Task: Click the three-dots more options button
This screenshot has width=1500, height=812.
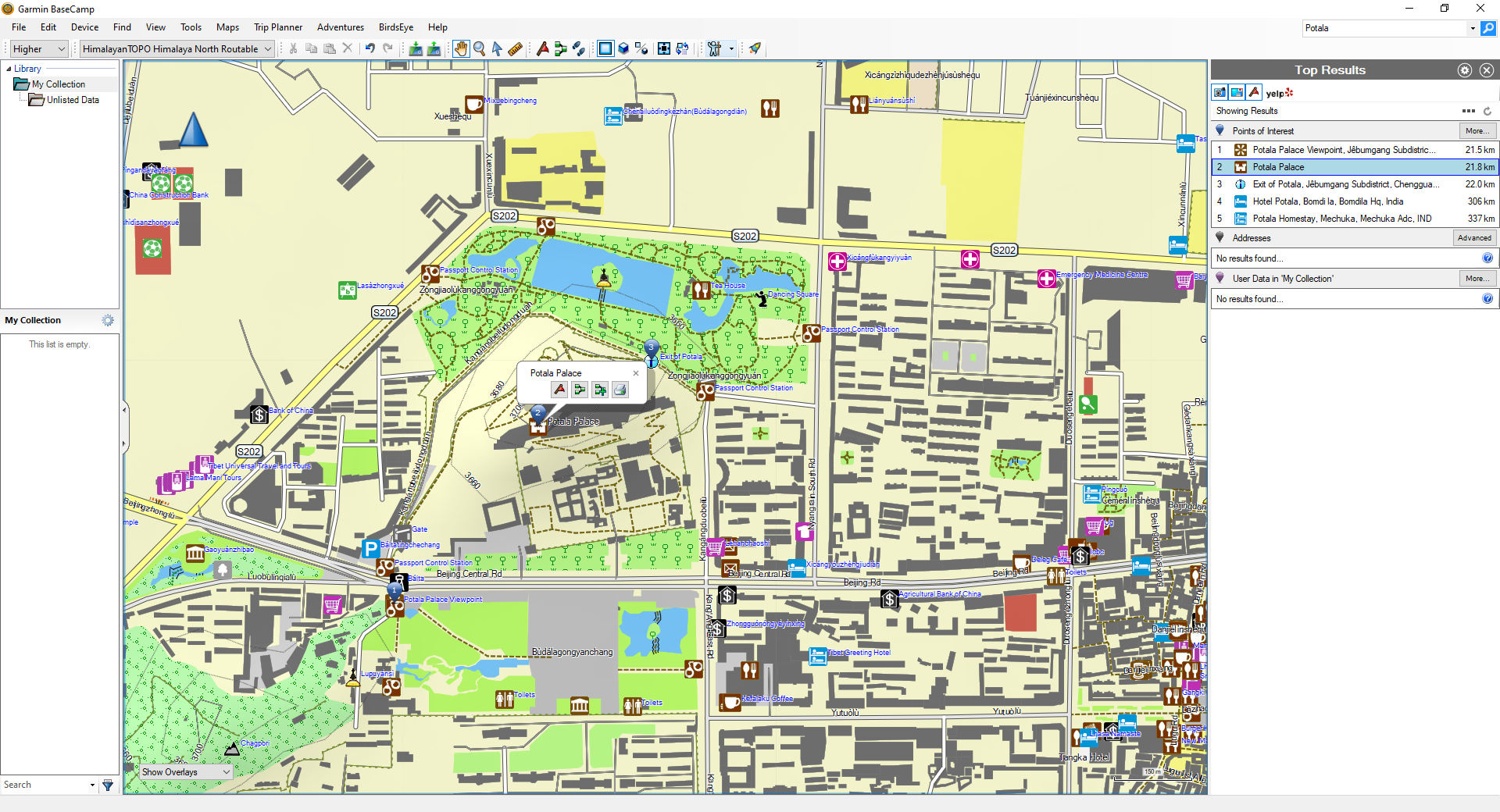Action: pyautogui.click(x=1469, y=111)
